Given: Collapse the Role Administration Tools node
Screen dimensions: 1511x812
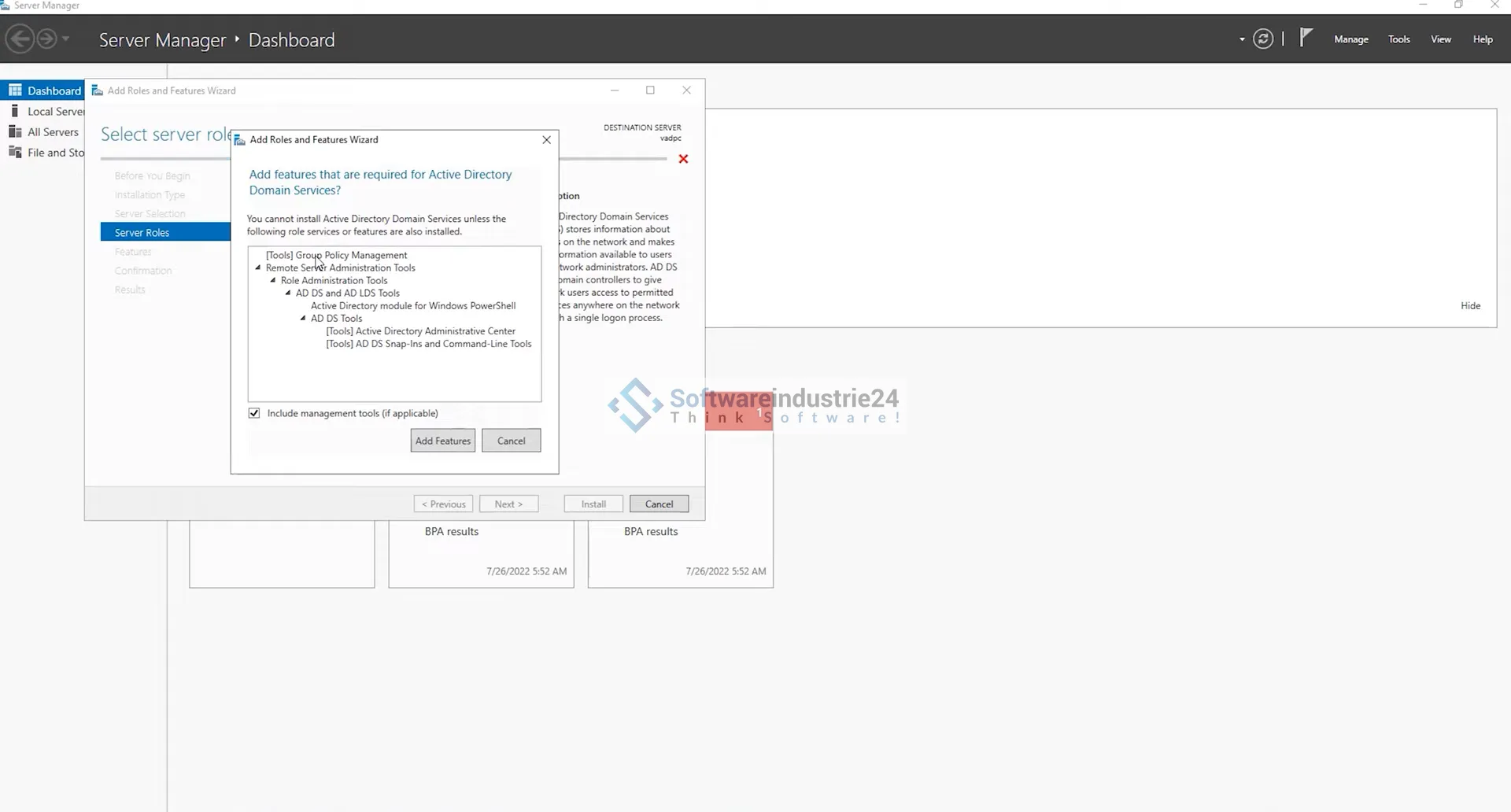Looking at the screenshot, I should point(273,280).
